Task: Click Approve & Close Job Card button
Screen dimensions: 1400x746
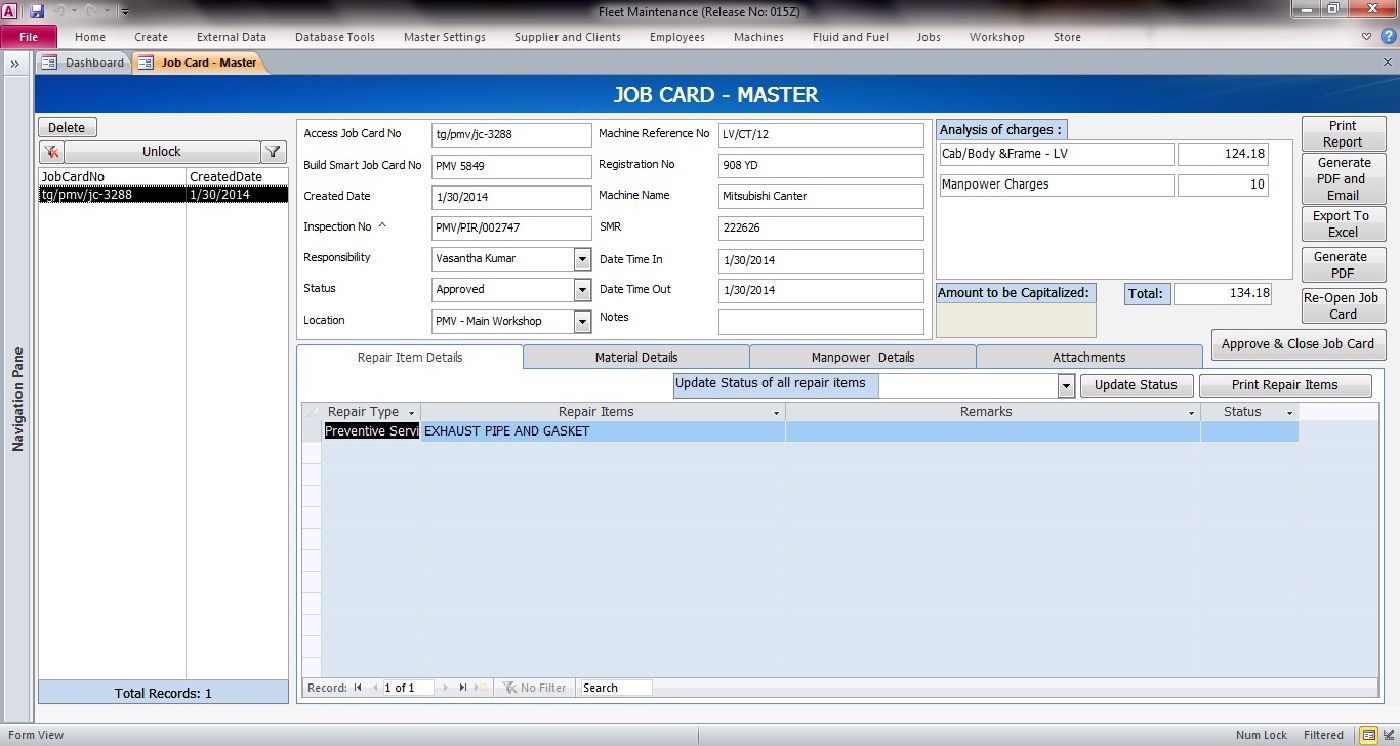Action: (x=1298, y=344)
